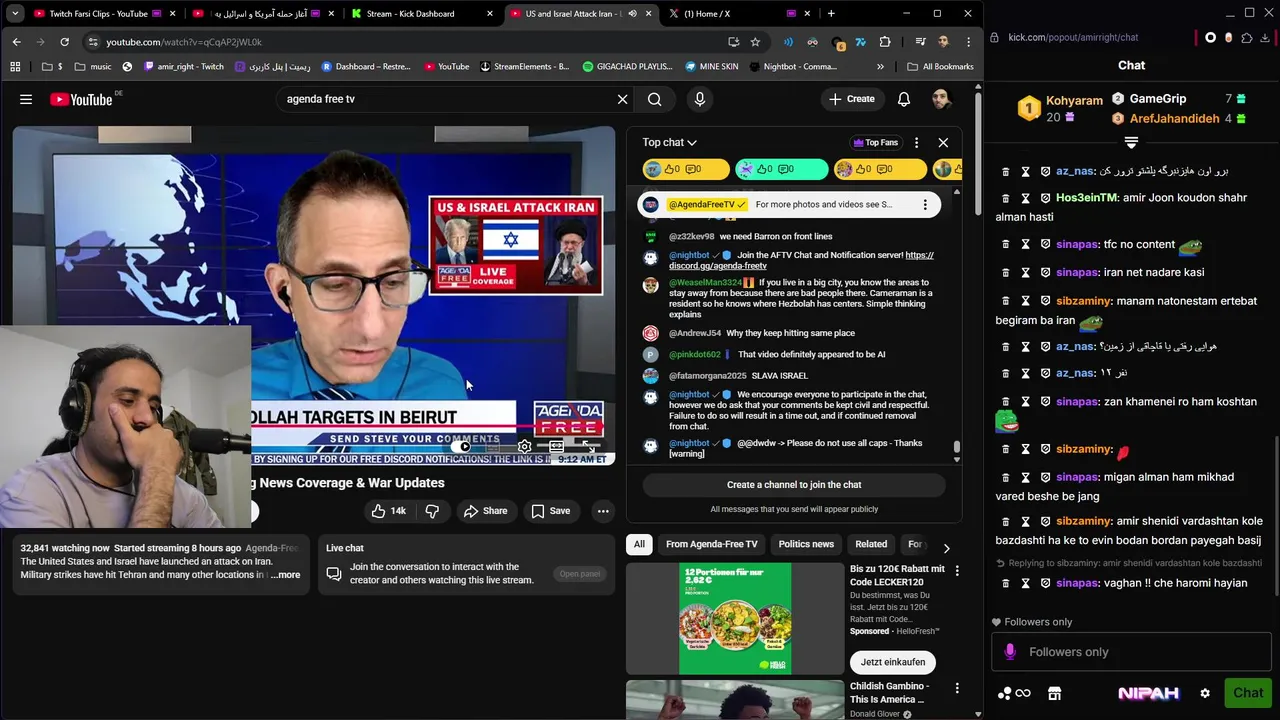The height and width of the screenshot is (720, 1280).
Task: Expand the Top chat dropdown
Action: (x=669, y=142)
